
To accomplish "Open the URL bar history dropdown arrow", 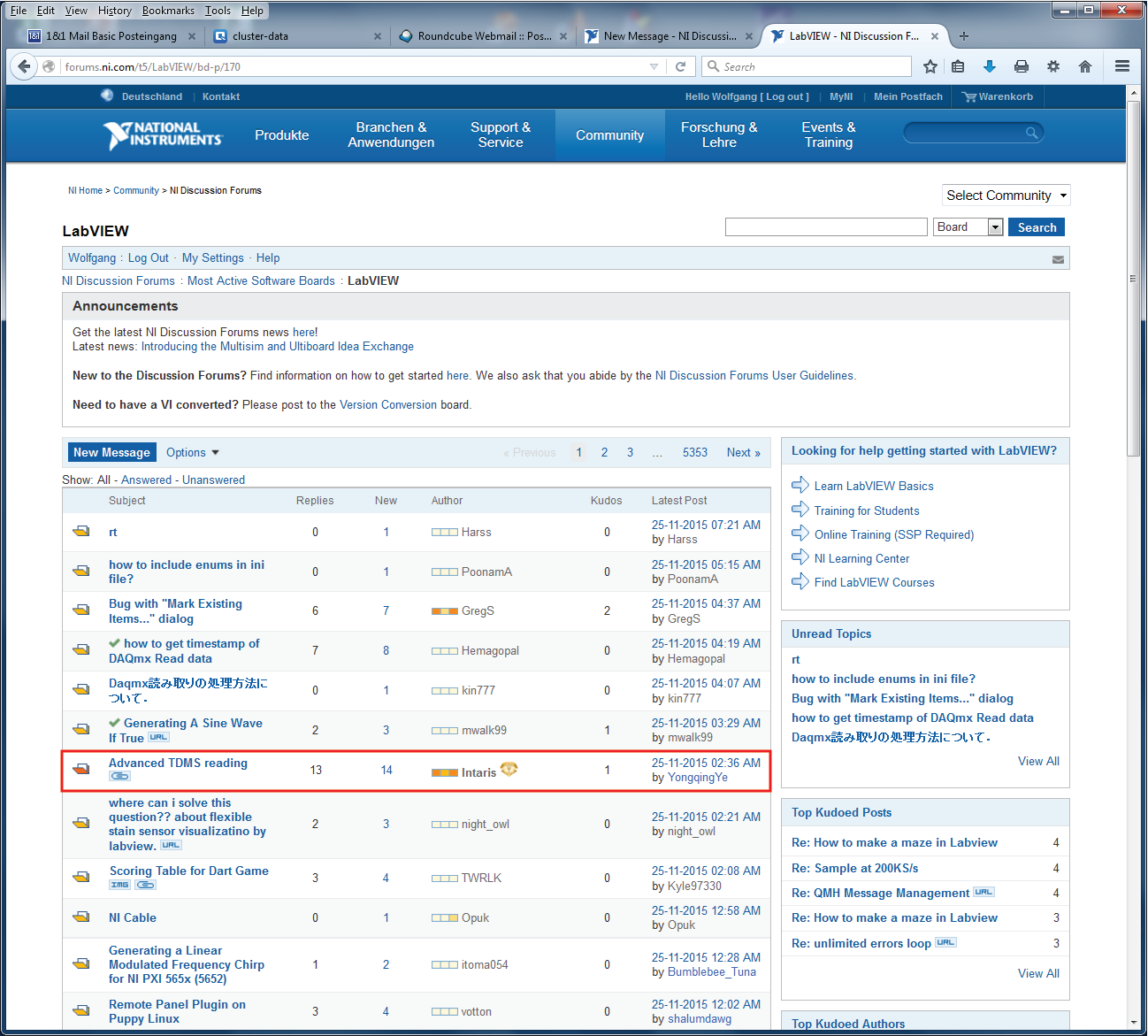I will click(654, 66).
